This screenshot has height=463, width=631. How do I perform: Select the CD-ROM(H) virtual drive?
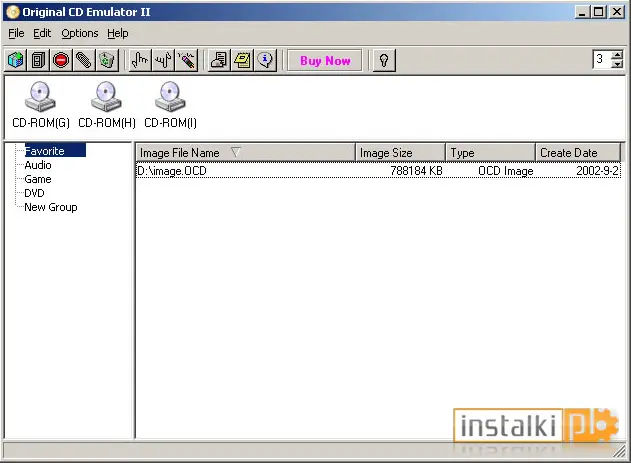click(107, 105)
